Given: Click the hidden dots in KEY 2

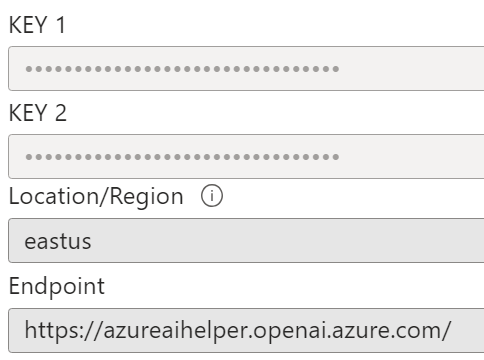Looking at the screenshot, I should (182, 157).
